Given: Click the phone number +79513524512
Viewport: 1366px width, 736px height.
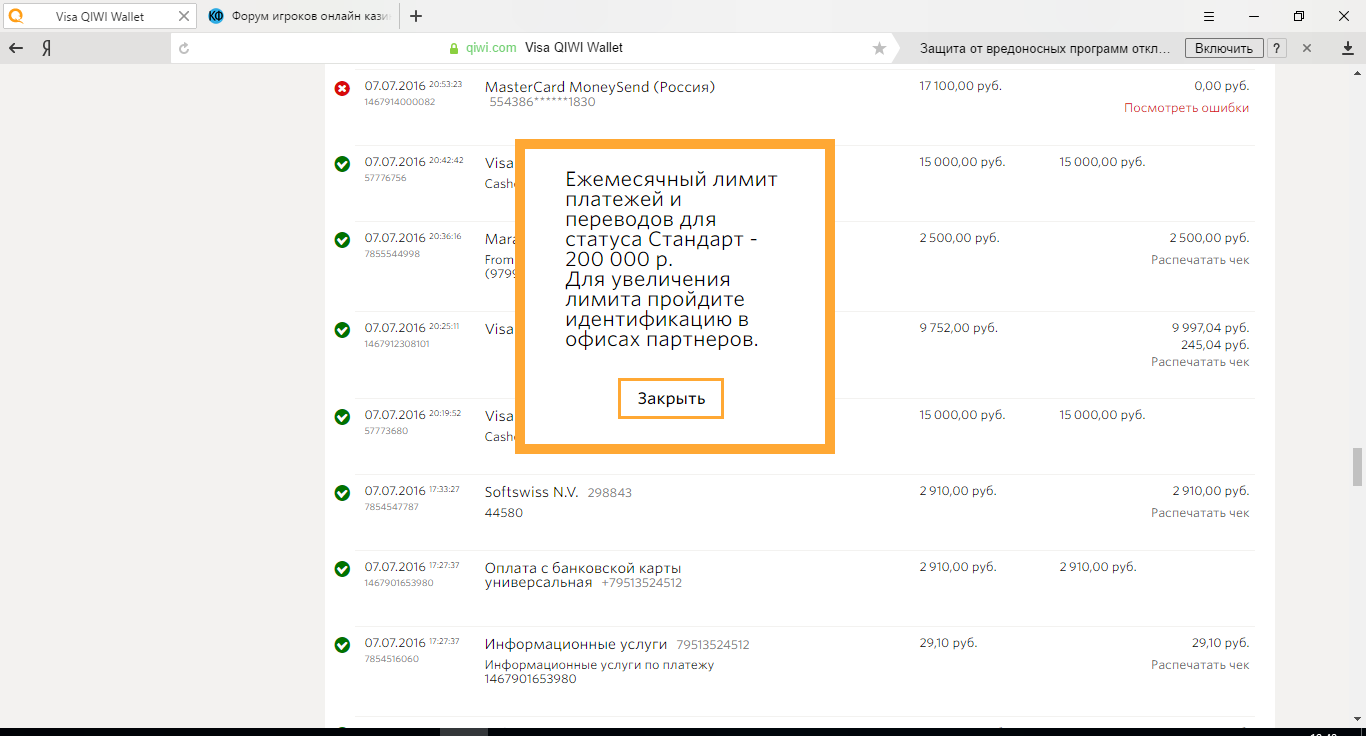Looking at the screenshot, I should coord(641,583).
